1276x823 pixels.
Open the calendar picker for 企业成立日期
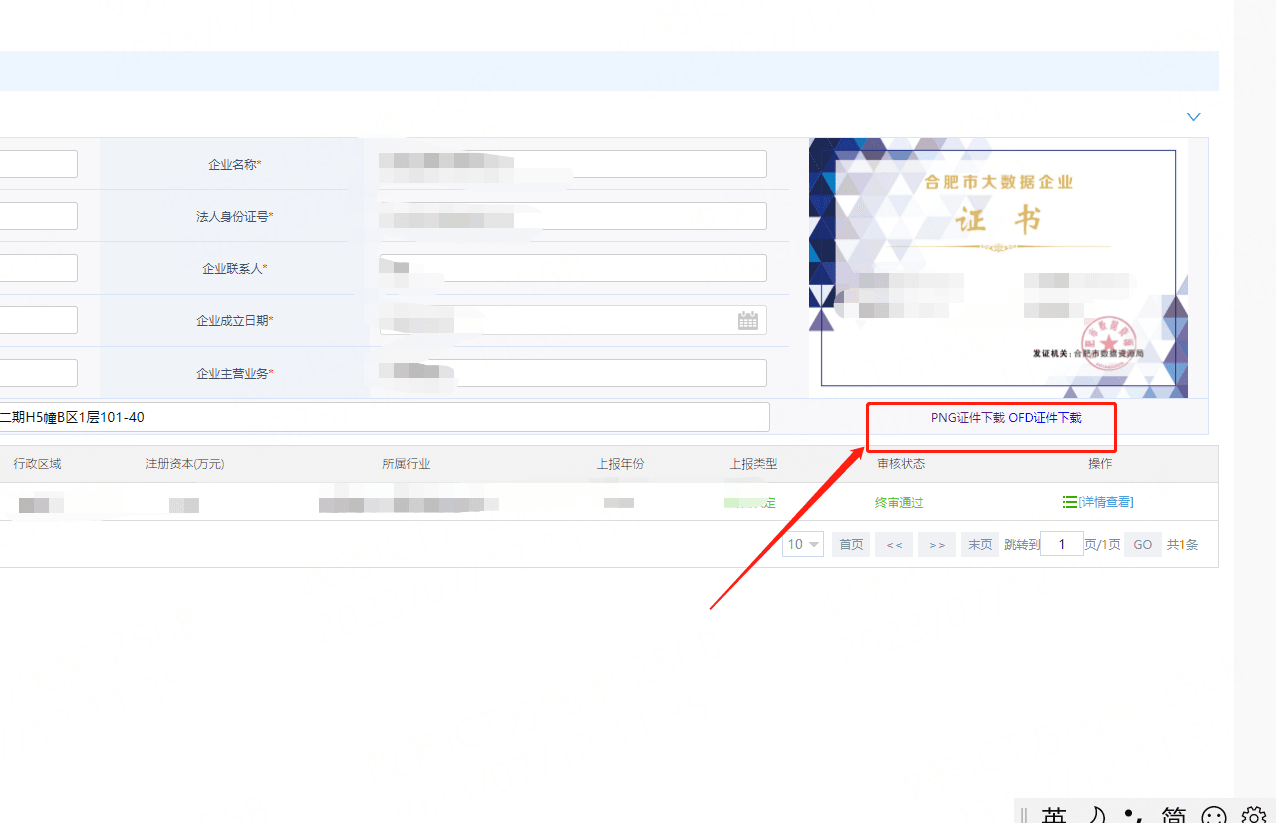(747, 320)
